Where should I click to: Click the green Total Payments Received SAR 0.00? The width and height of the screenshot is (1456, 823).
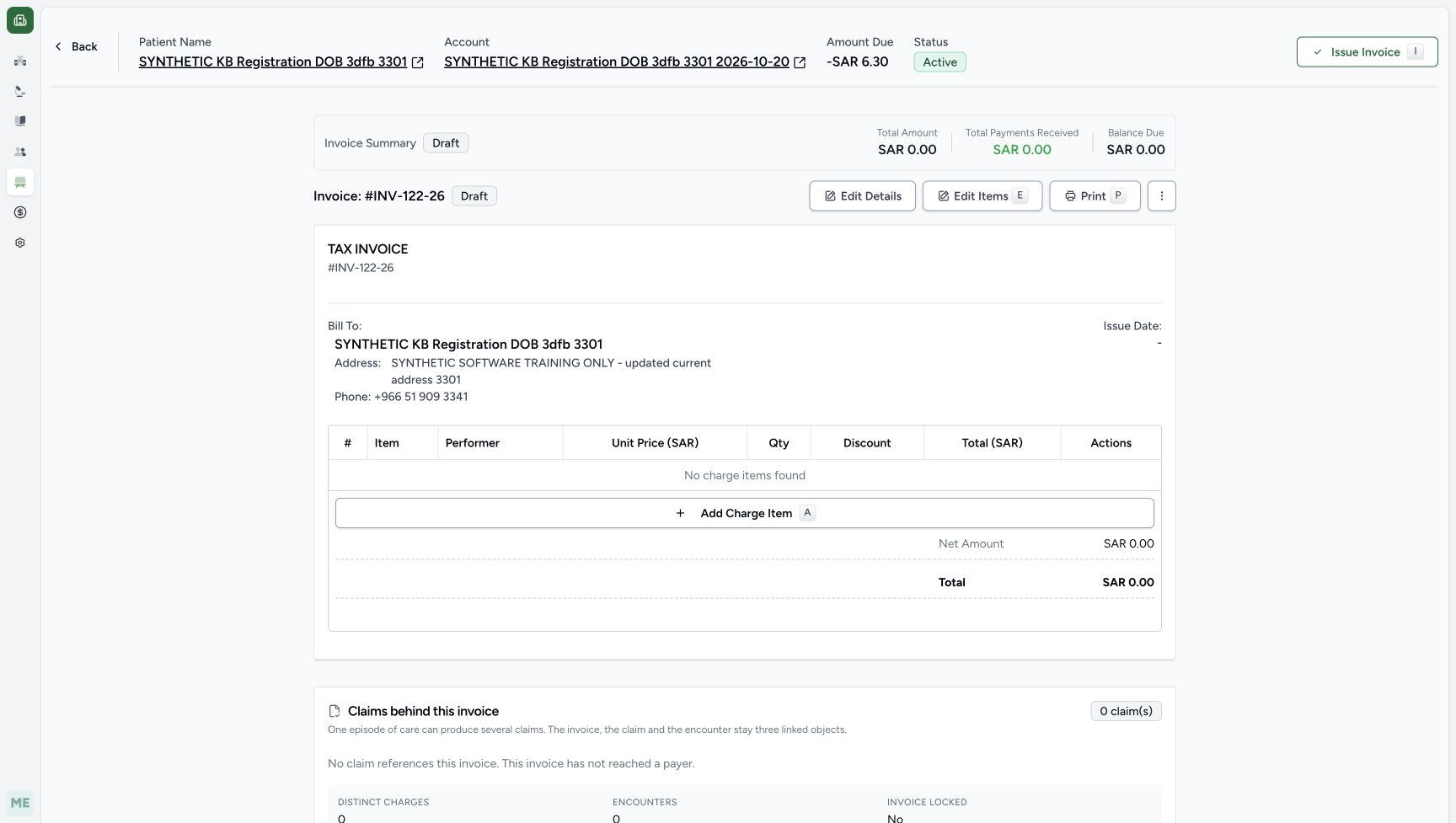[1022, 150]
